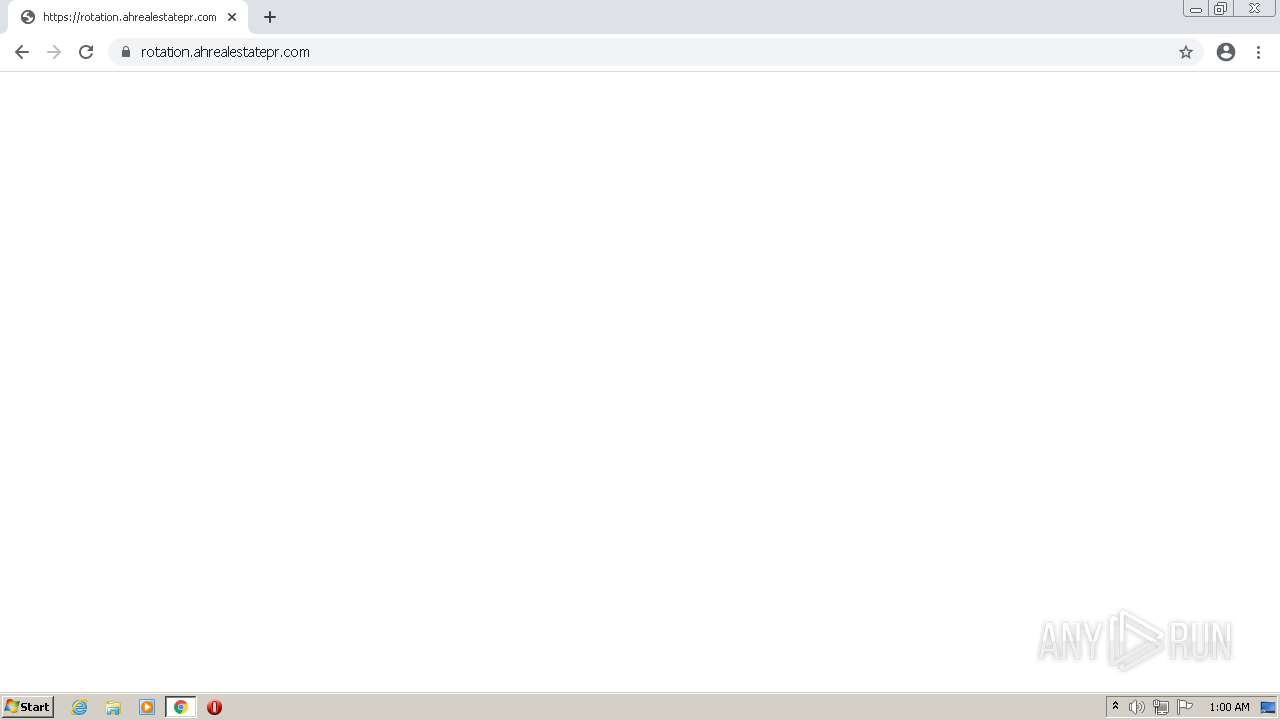Open the volume speaker control

tap(1137, 707)
